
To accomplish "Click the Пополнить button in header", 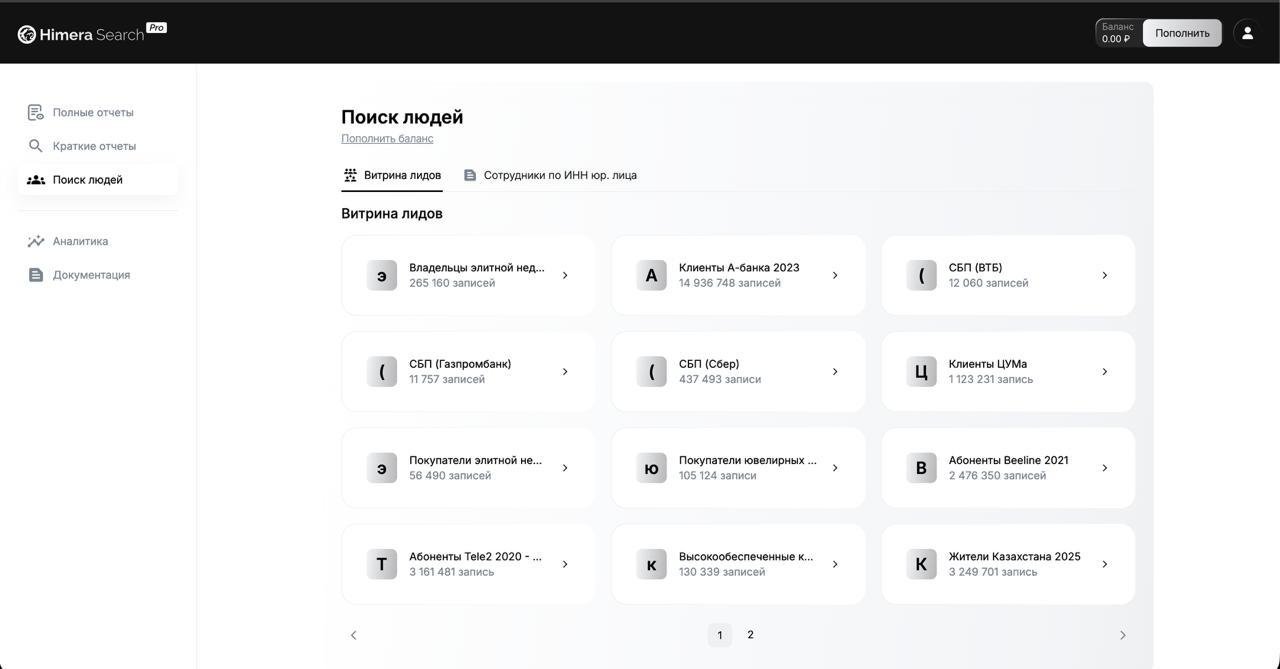I will 1182,33.
